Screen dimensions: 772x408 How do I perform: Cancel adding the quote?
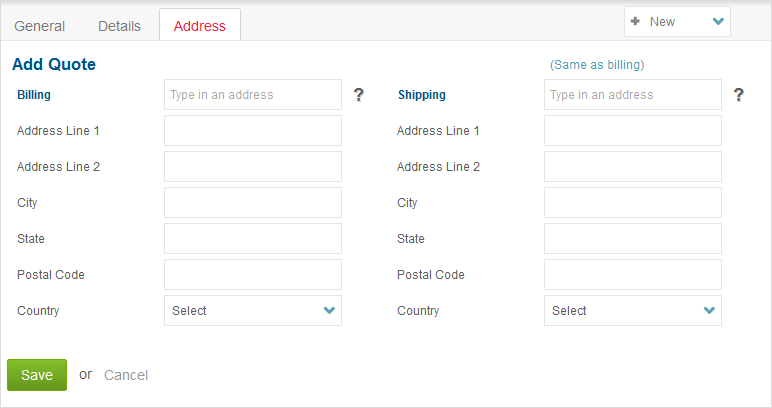coord(126,375)
